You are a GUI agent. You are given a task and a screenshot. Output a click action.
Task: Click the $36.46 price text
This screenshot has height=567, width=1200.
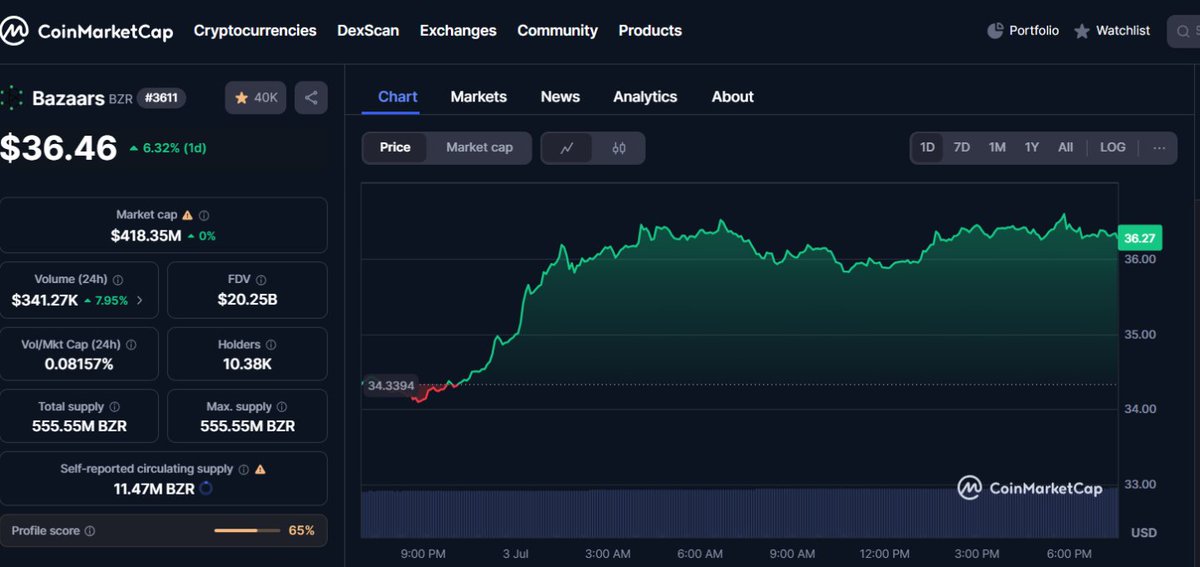59,148
